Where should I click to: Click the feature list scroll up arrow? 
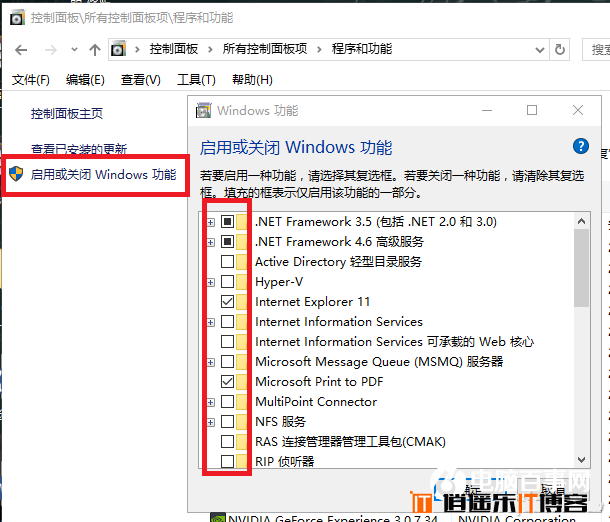tap(582, 221)
